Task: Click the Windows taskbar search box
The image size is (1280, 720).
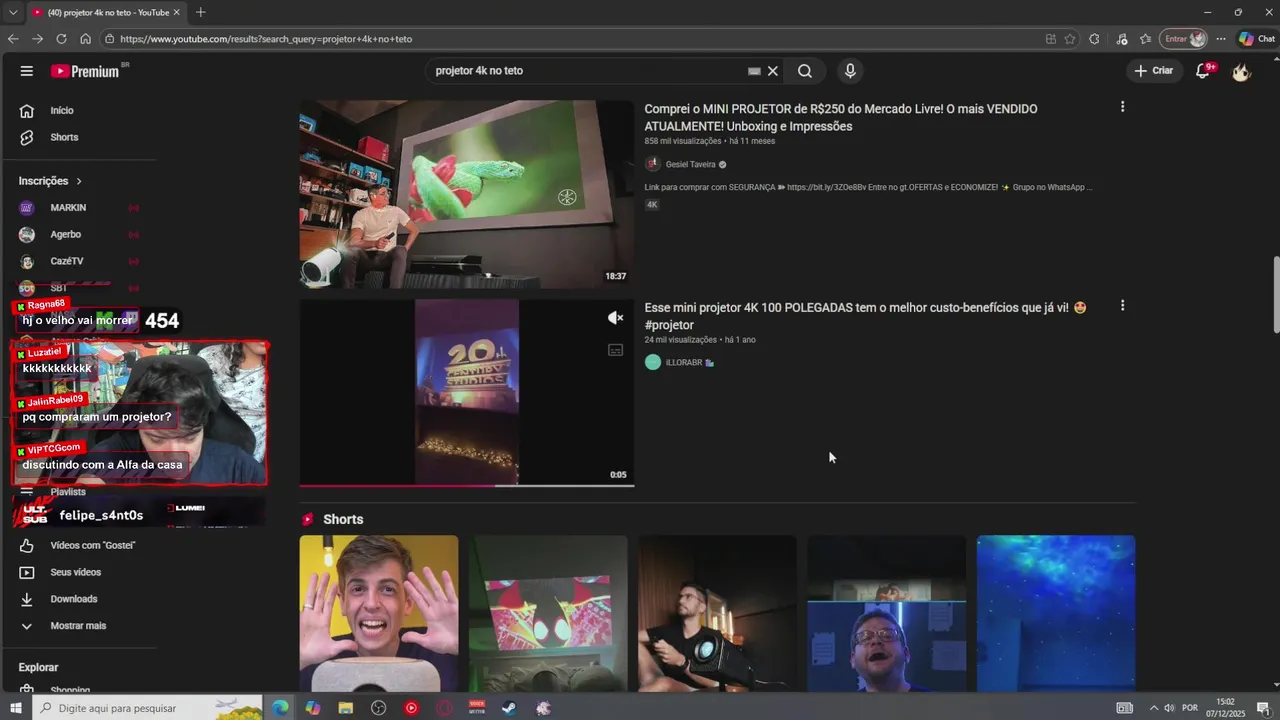Action: click(147, 708)
